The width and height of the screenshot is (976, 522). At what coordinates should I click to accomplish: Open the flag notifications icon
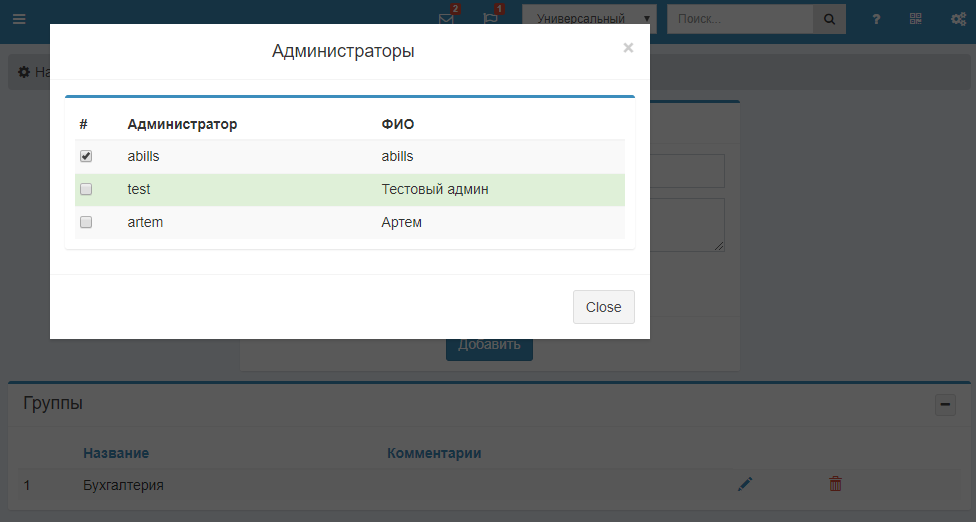[x=491, y=19]
